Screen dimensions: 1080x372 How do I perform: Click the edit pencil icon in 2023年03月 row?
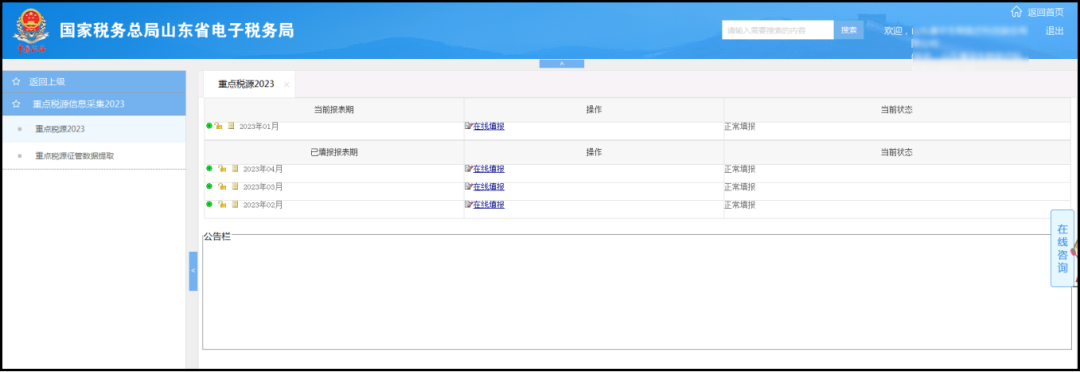point(469,187)
